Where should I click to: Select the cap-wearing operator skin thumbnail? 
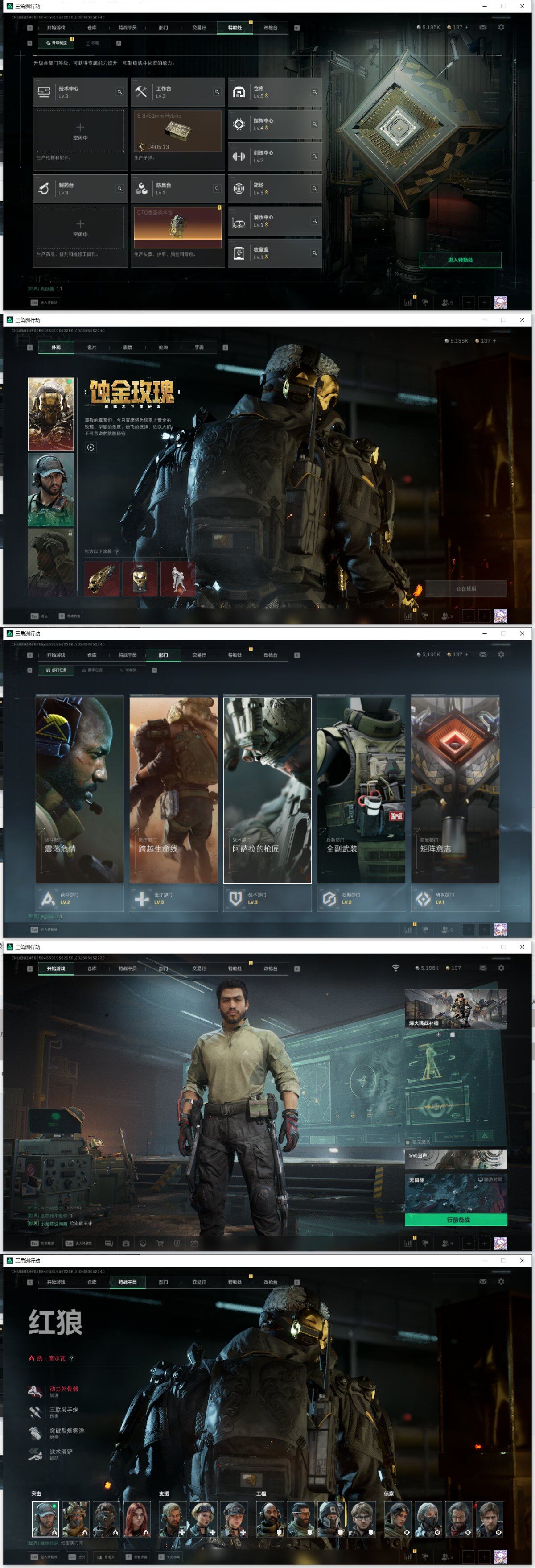click(x=50, y=489)
